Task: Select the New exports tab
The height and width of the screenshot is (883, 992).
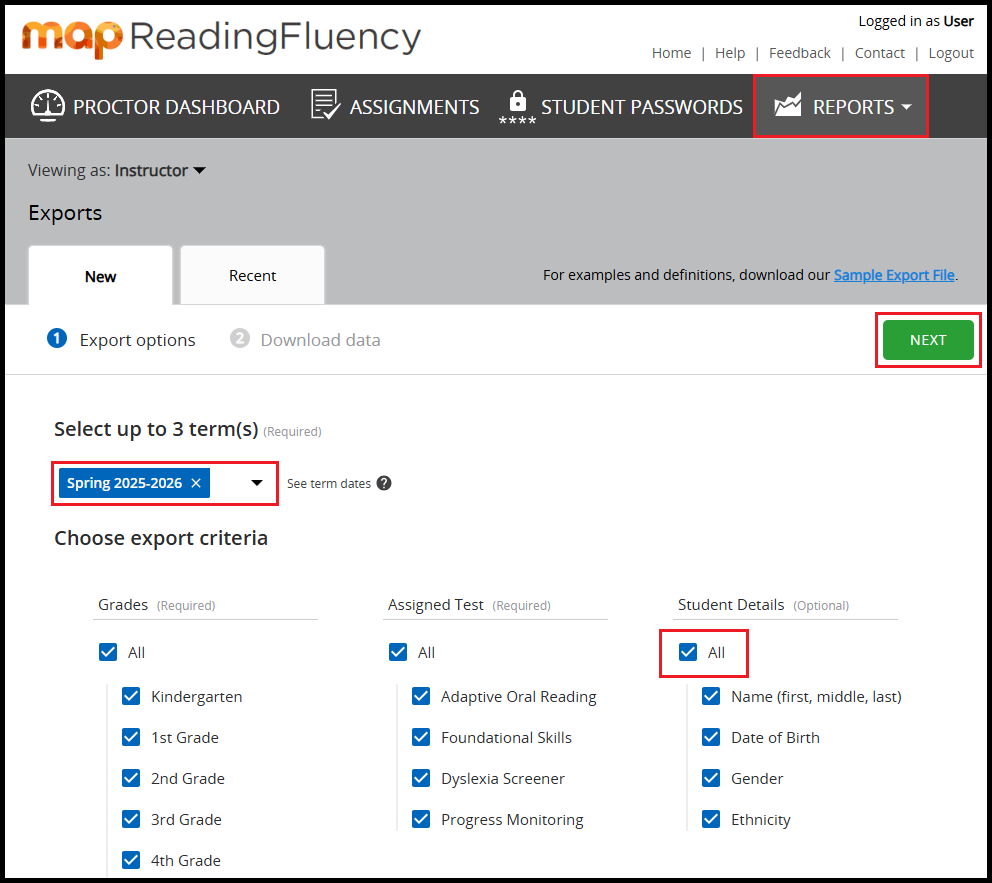Action: (100, 276)
